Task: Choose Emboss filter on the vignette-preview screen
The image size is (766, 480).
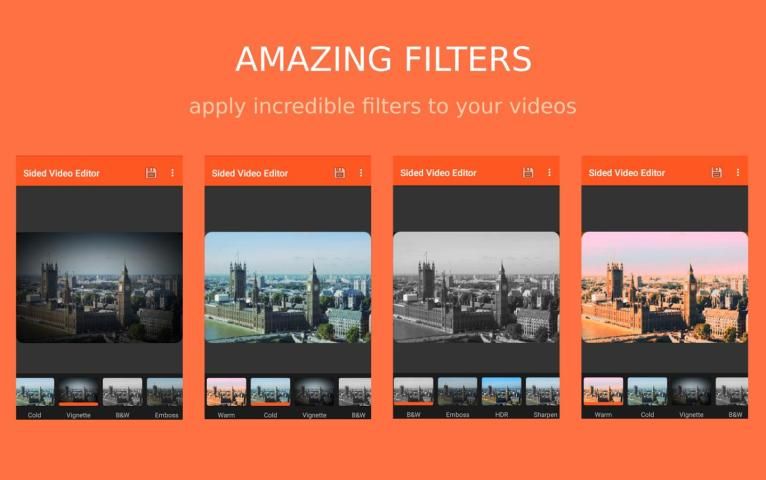Action: (165, 392)
